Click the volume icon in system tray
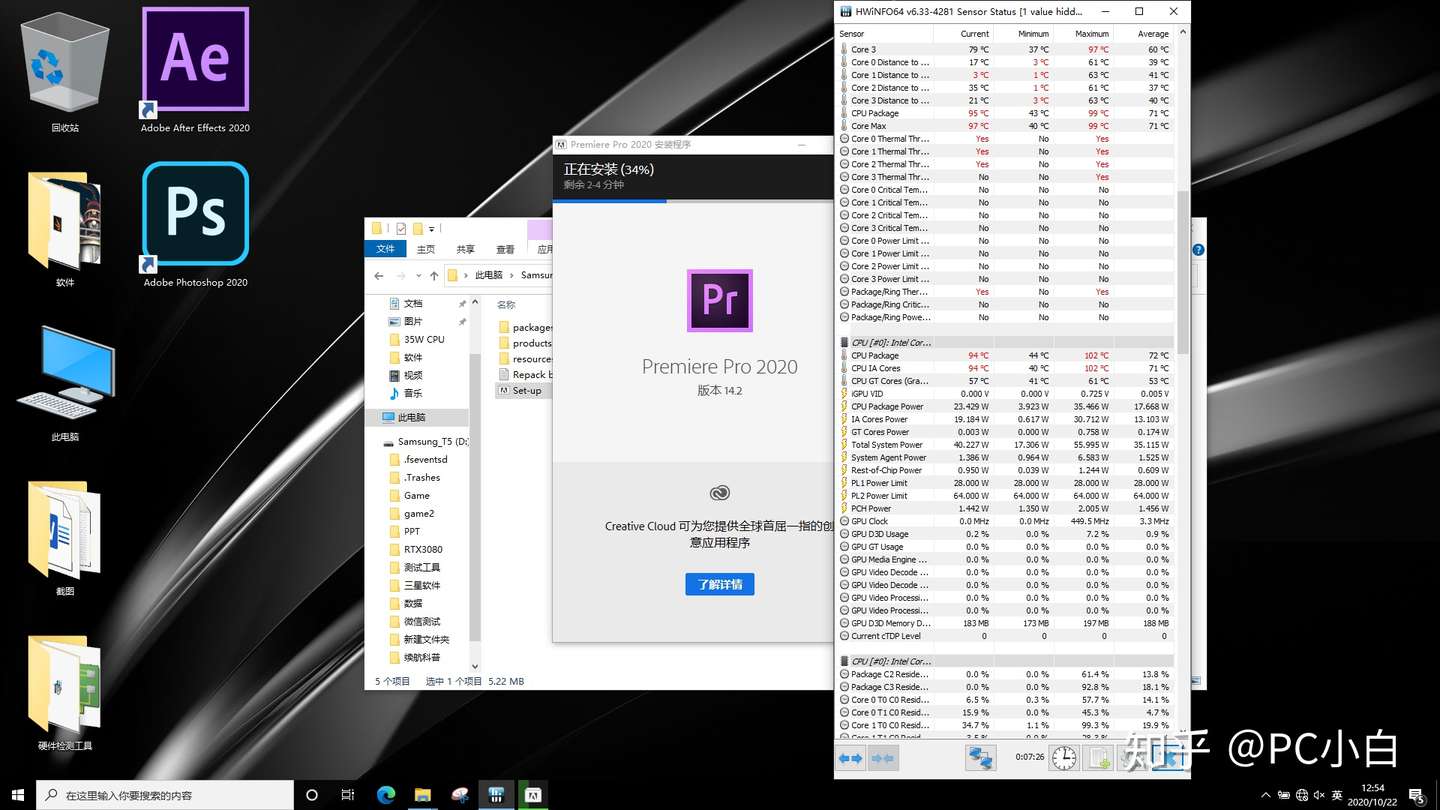 [x=1319, y=796]
